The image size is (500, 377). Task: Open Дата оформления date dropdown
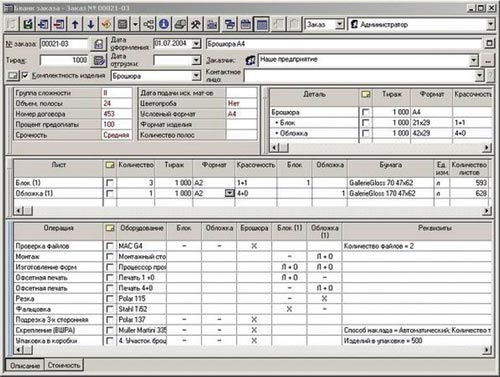(197, 44)
